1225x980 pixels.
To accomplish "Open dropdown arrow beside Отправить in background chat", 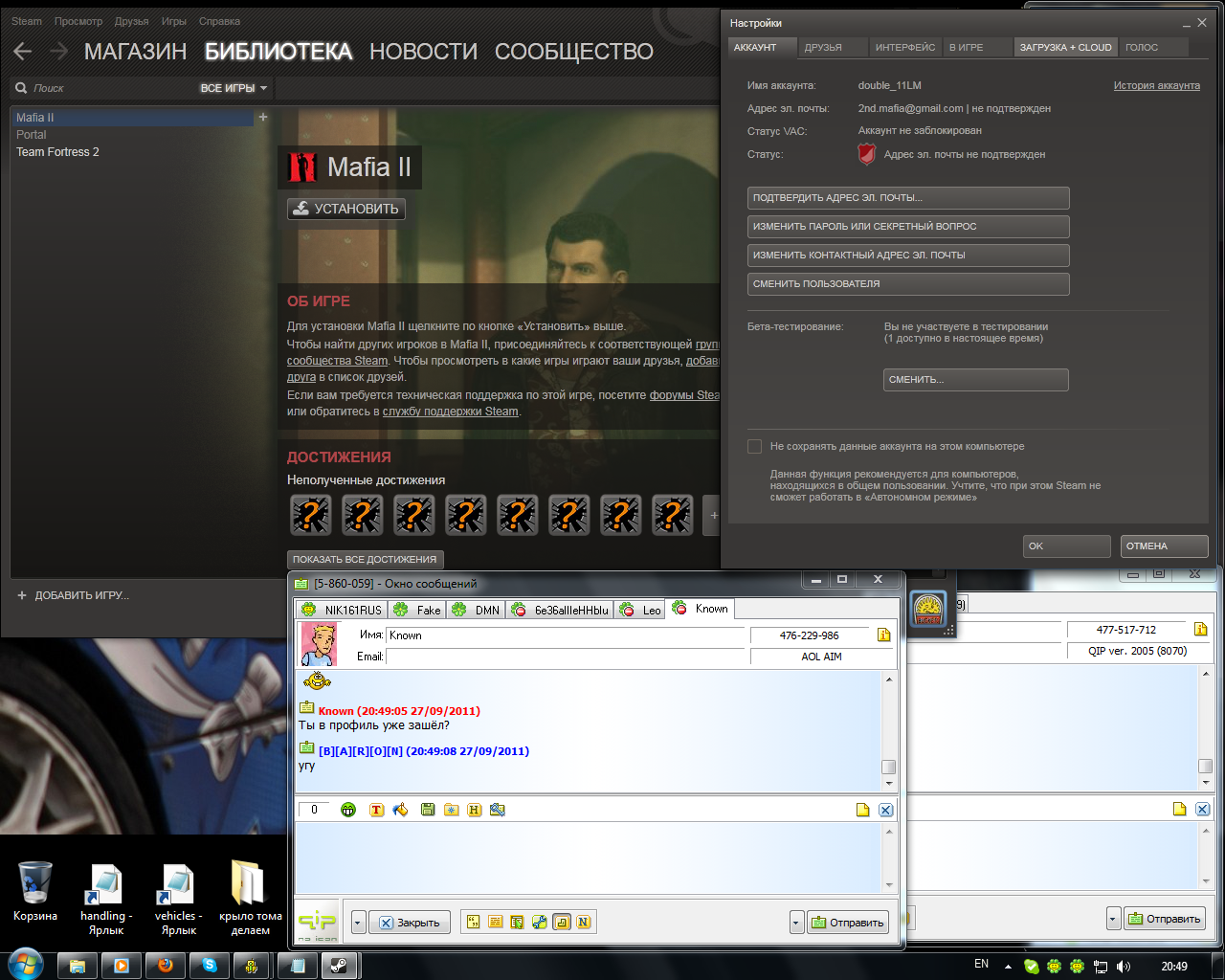I will (x=1113, y=919).
